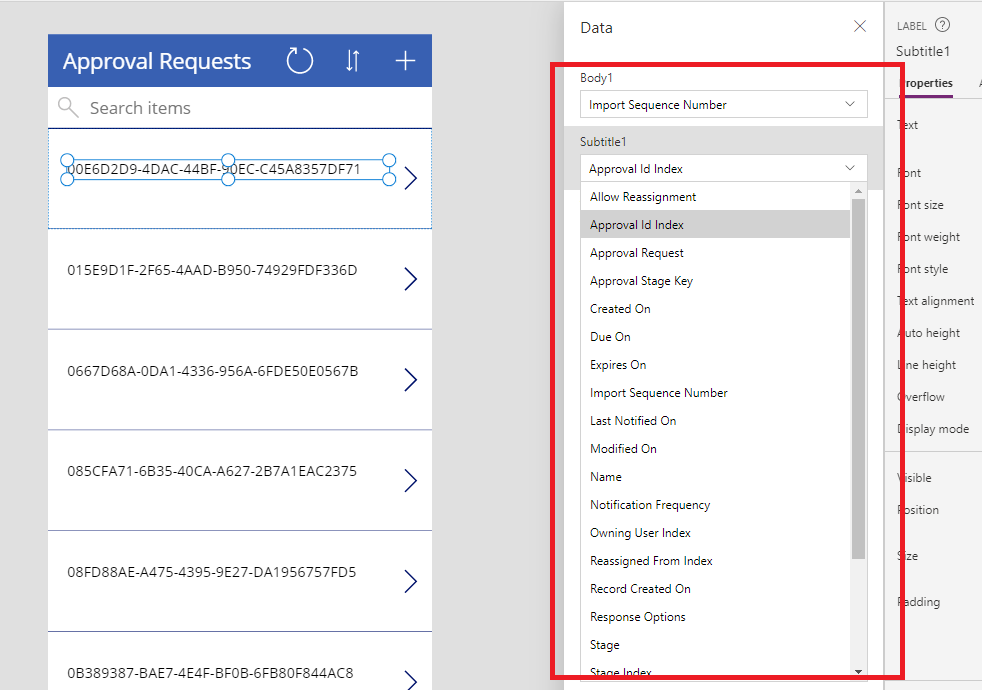Select Last Notified On option
This screenshot has height=690, width=982.
coord(715,421)
